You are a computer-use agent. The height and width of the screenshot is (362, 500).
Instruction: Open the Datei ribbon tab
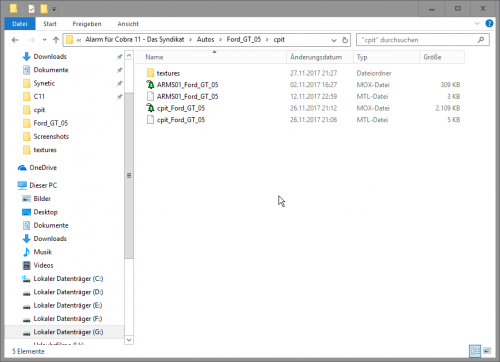(20, 24)
